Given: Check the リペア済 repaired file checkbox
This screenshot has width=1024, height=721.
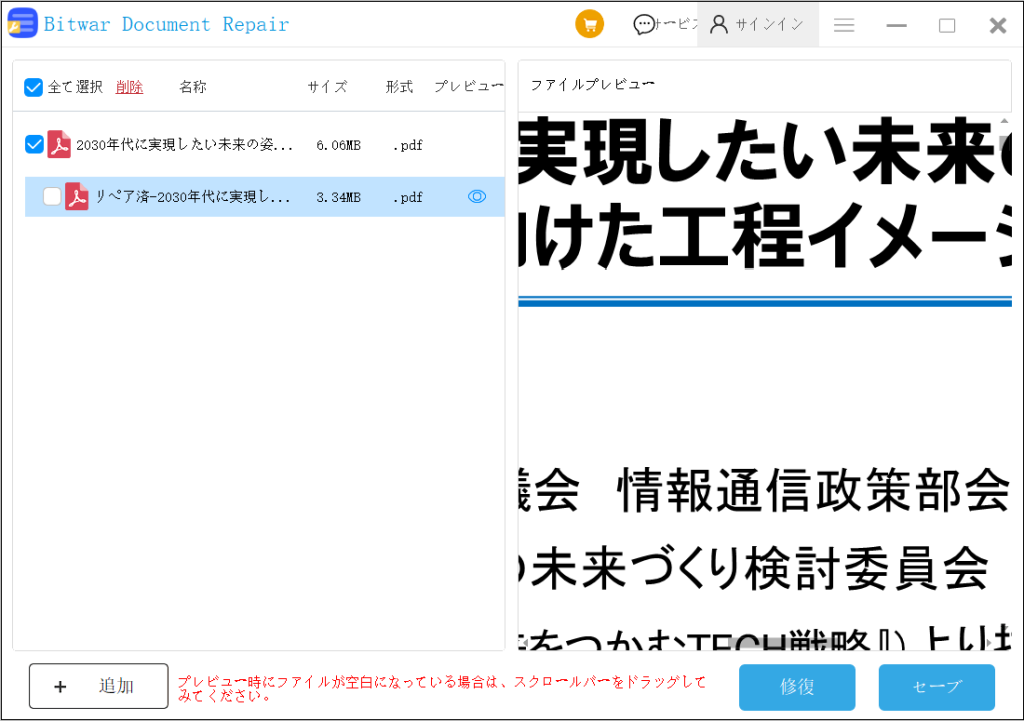Looking at the screenshot, I should point(52,197).
